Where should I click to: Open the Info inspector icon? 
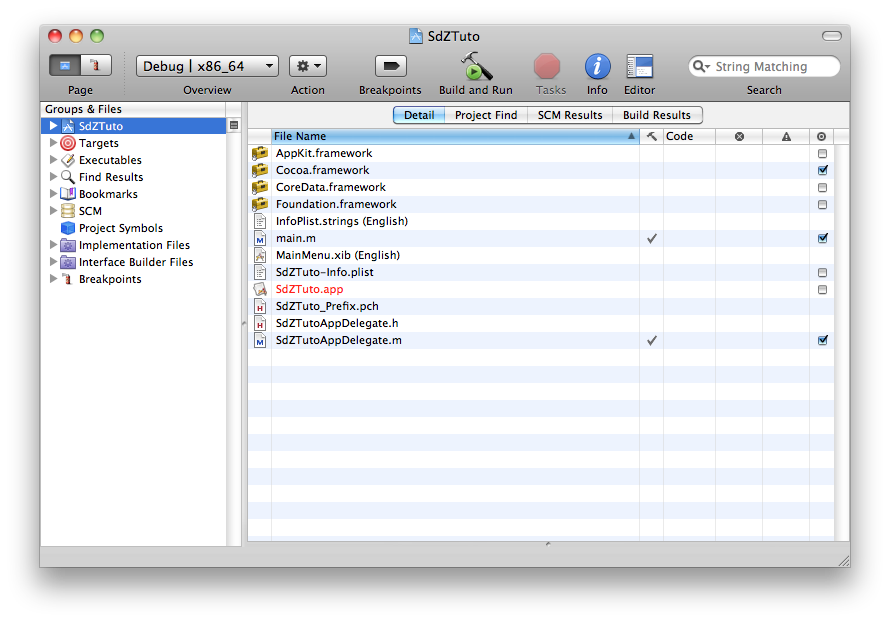[597, 66]
